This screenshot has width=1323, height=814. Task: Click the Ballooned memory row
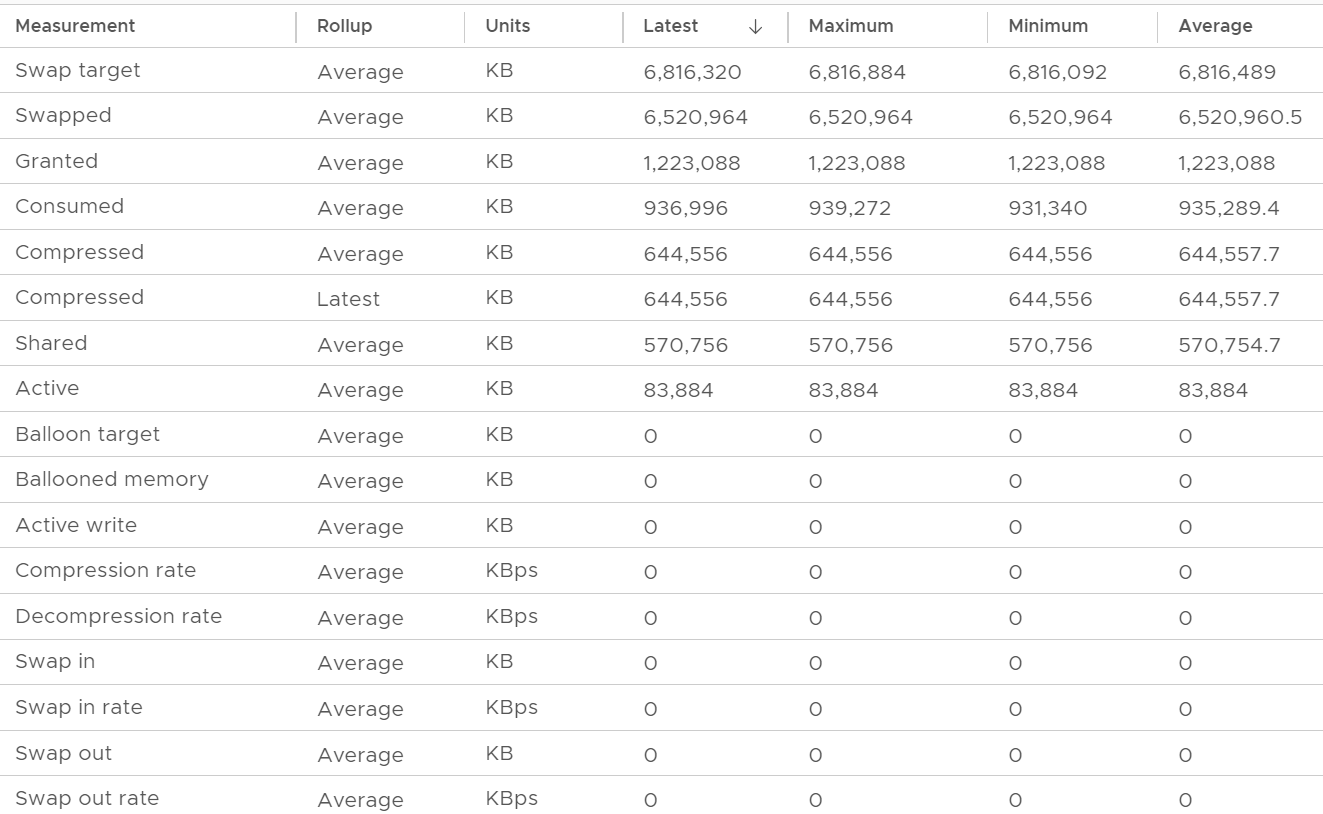tap(661, 480)
